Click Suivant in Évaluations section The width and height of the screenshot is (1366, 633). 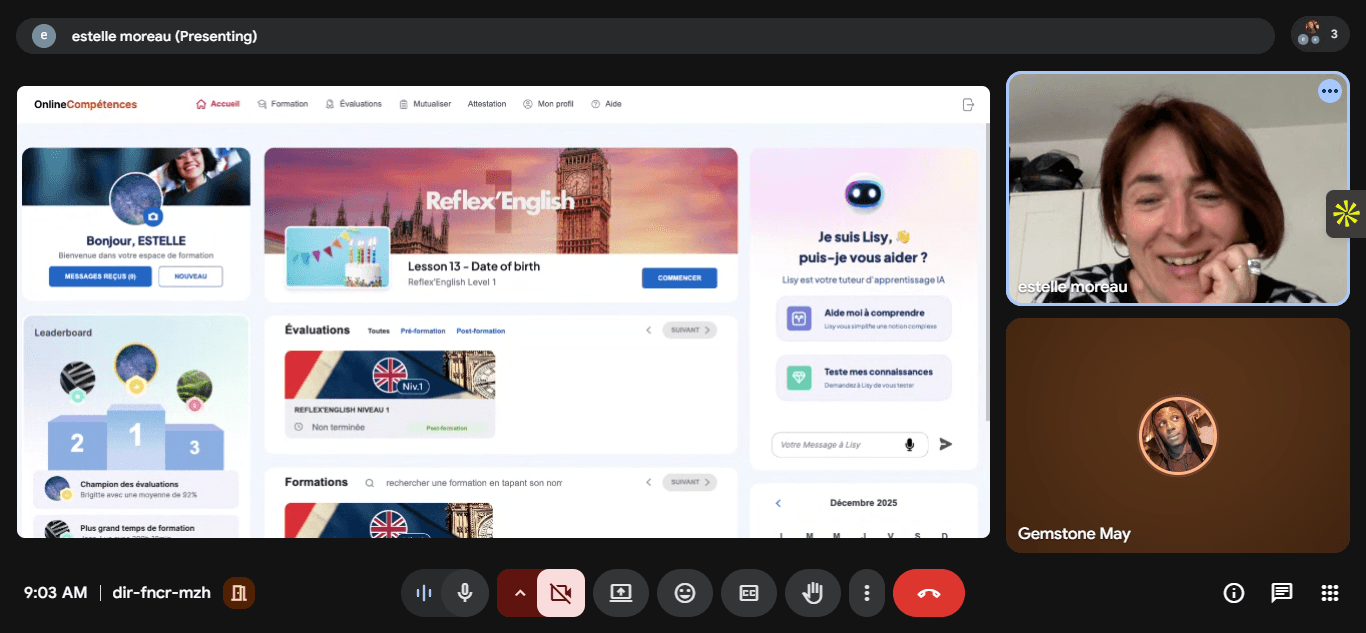(690, 330)
